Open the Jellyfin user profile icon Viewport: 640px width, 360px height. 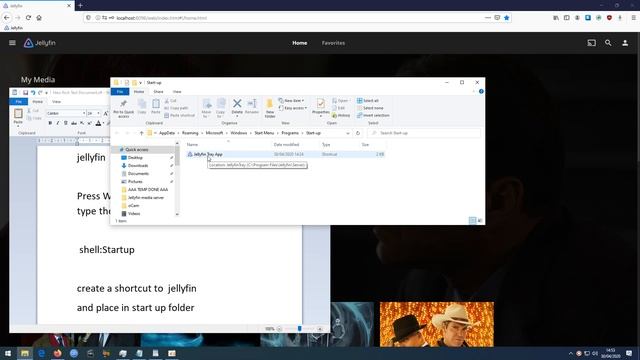point(625,42)
